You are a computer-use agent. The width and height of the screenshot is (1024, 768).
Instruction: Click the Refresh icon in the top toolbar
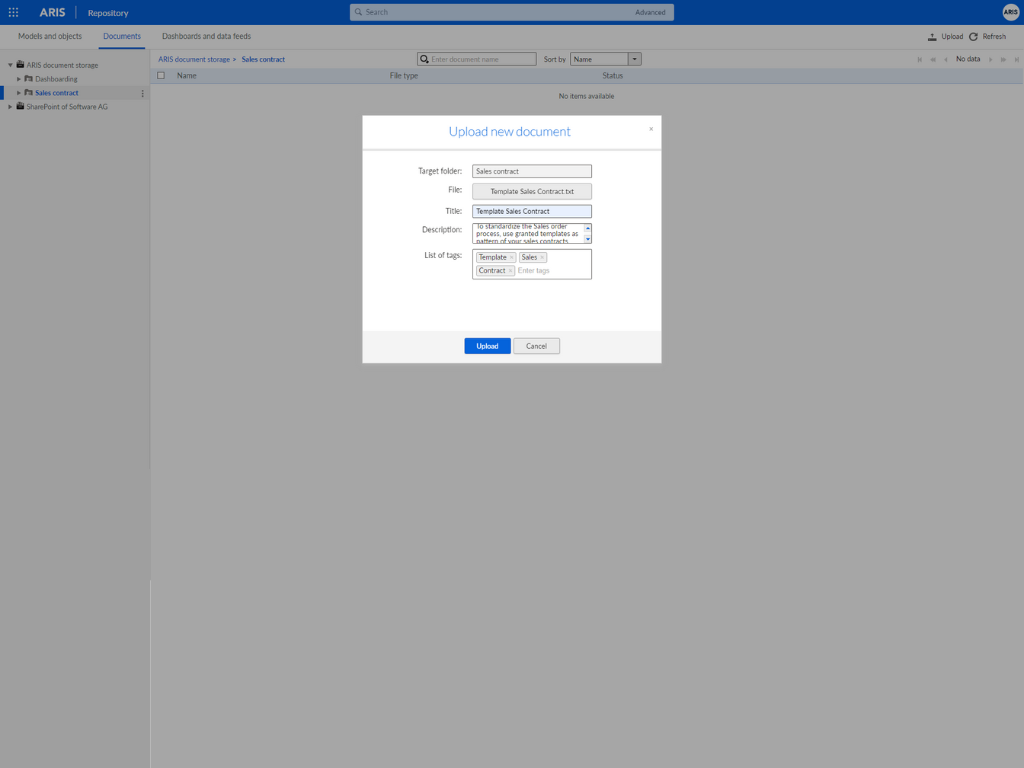pos(973,37)
